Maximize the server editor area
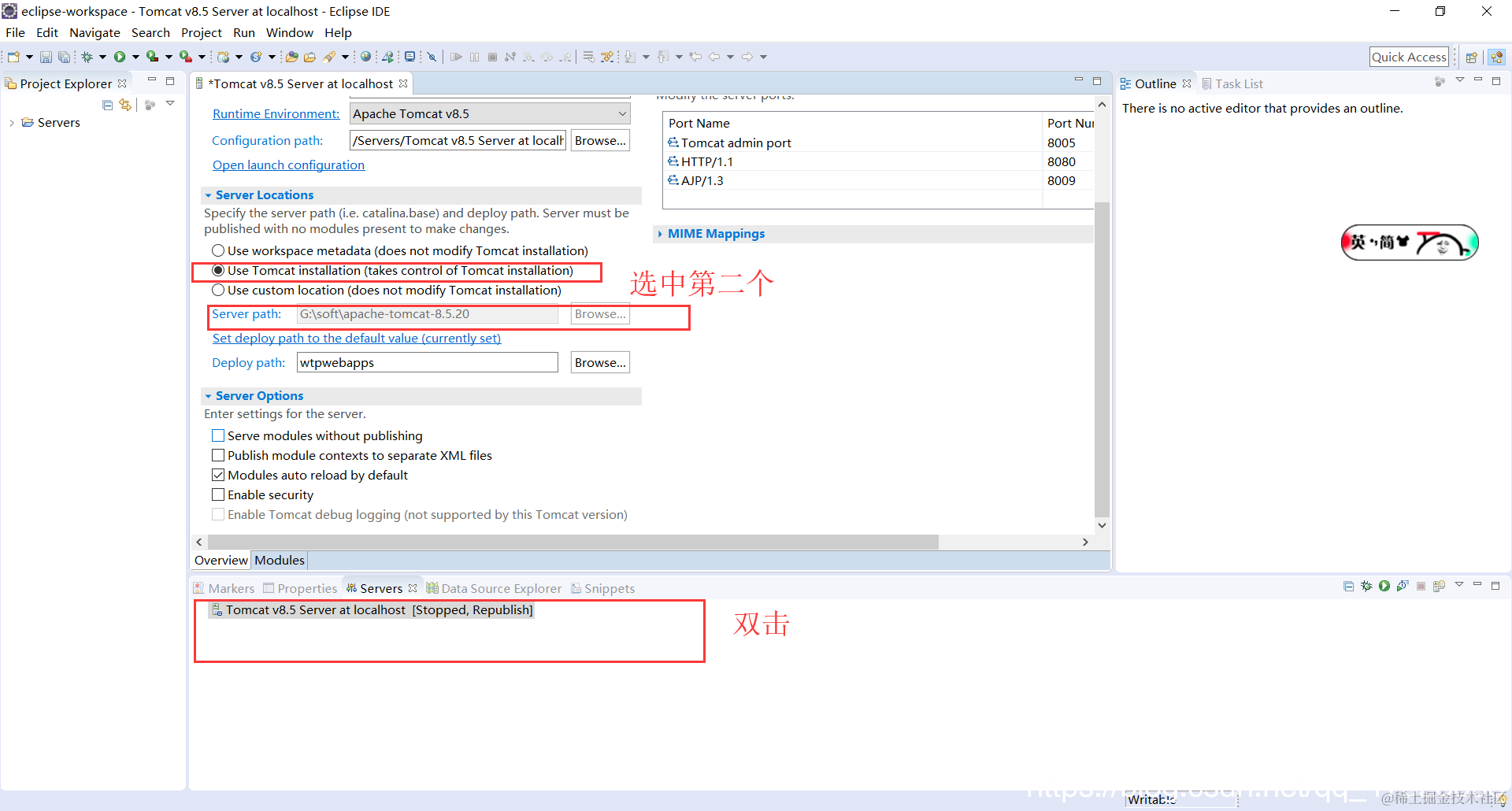This screenshot has width=1512, height=811. [1097, 81]
